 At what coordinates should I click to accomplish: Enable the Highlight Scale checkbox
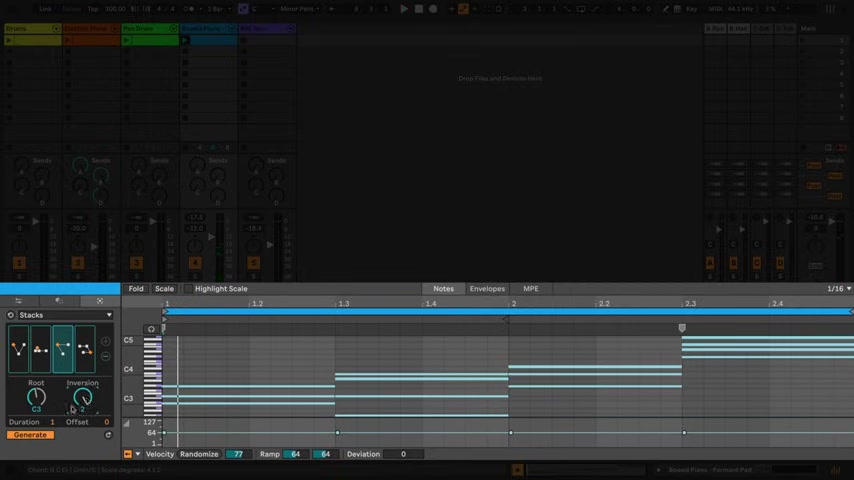coord(188,289)
